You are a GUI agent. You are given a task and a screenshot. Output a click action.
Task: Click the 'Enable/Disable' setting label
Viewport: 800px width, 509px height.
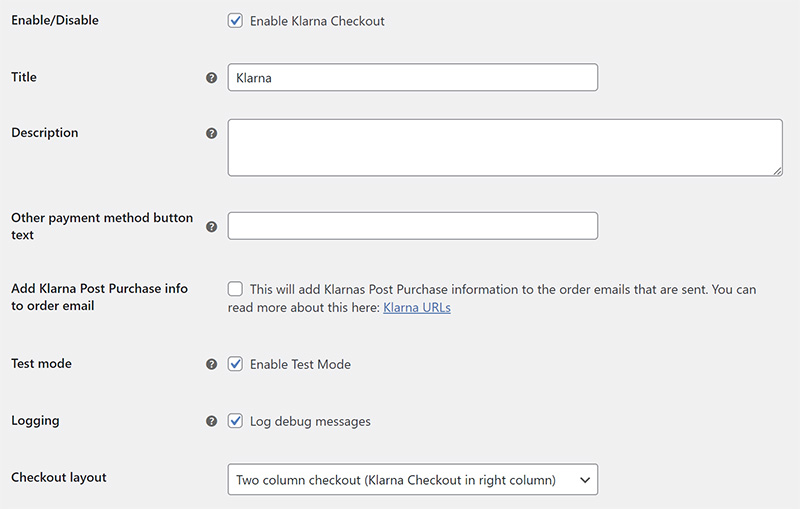point(55,20)
